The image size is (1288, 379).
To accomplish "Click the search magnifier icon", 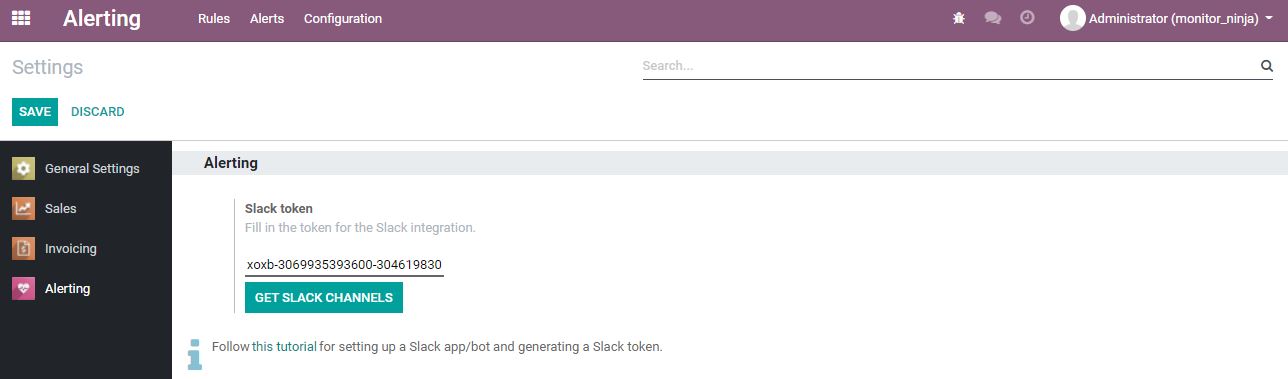I will (x=1266, y=66).
